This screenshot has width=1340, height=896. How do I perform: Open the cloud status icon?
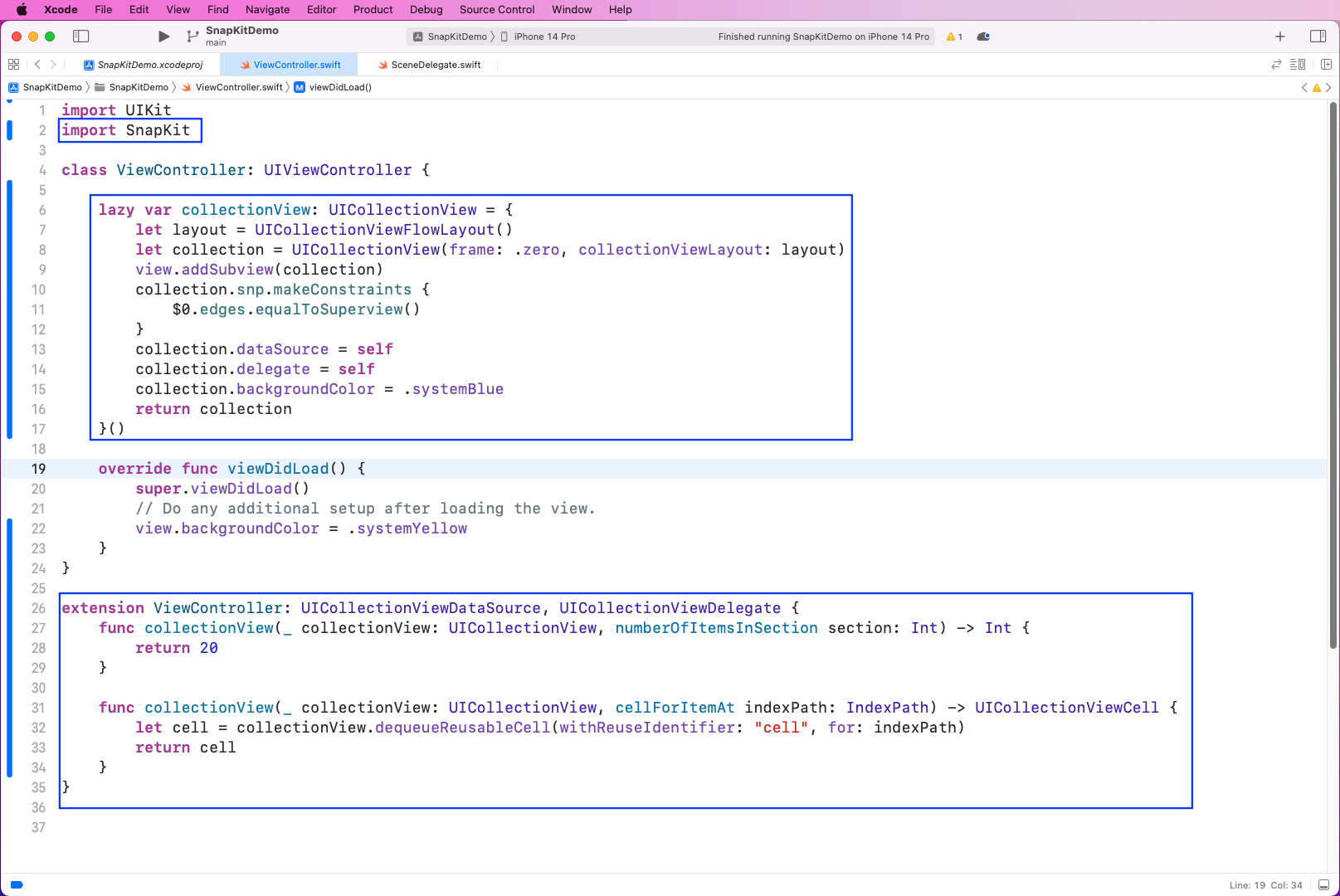[984, 37]
